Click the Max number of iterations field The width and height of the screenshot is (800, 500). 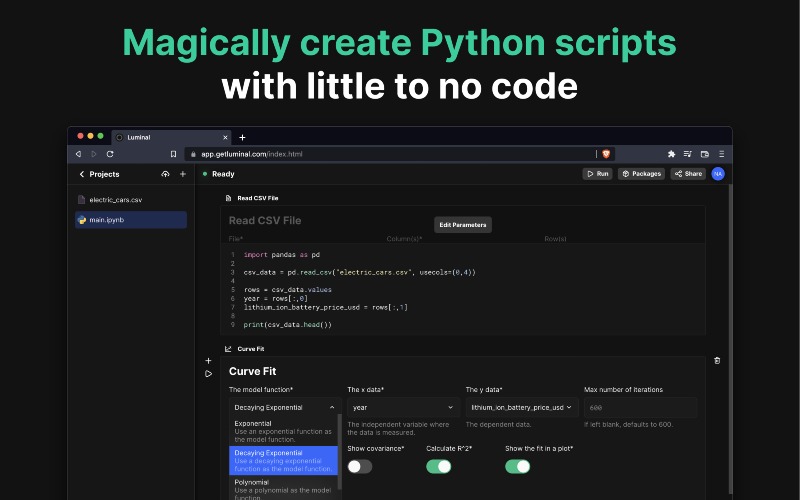point(639,407)
